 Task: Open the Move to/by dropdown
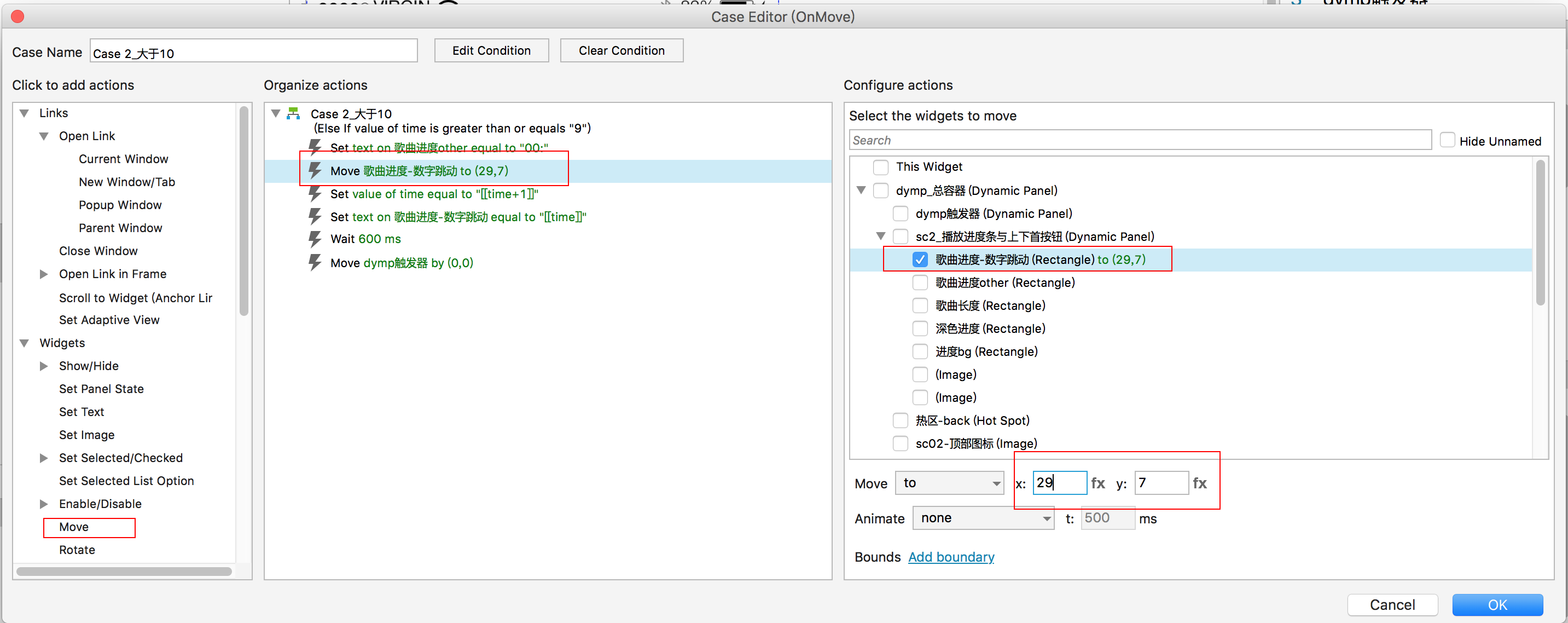pos(949,483)
